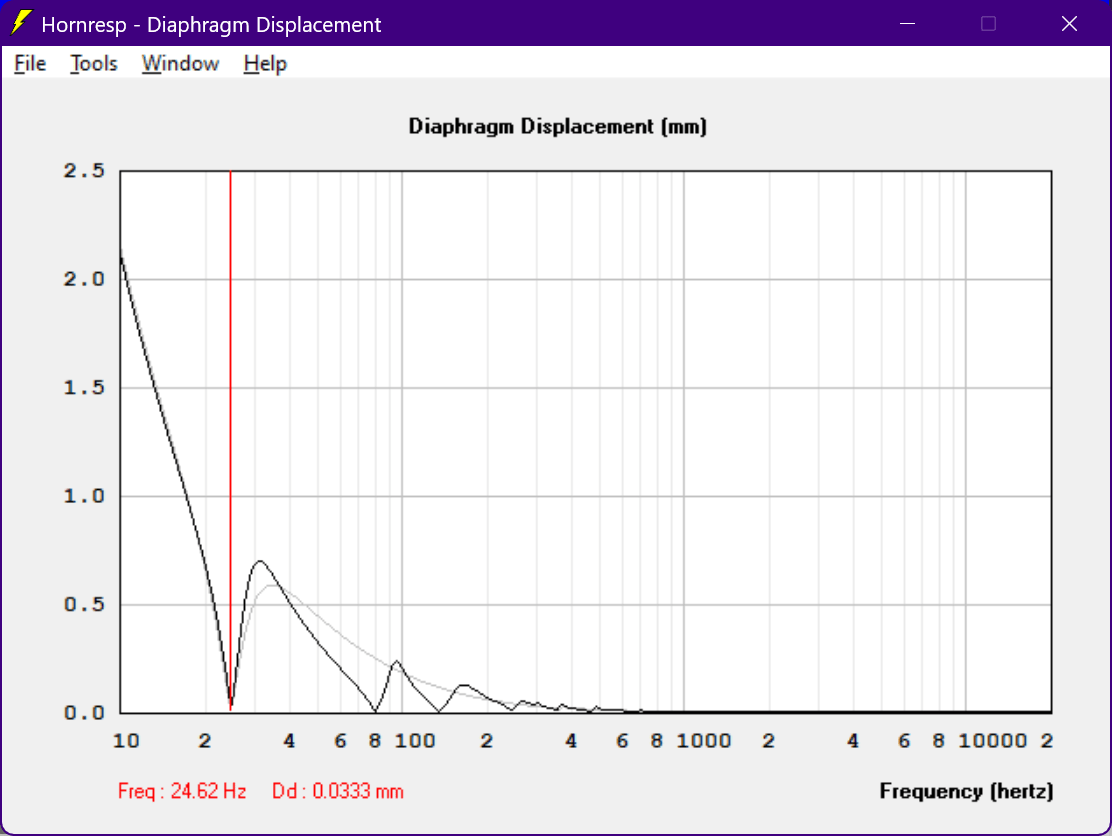Click the red frequency cursor line
Image resolution: width=1112 pixels, height=836 pixels.
click(230, 440)
